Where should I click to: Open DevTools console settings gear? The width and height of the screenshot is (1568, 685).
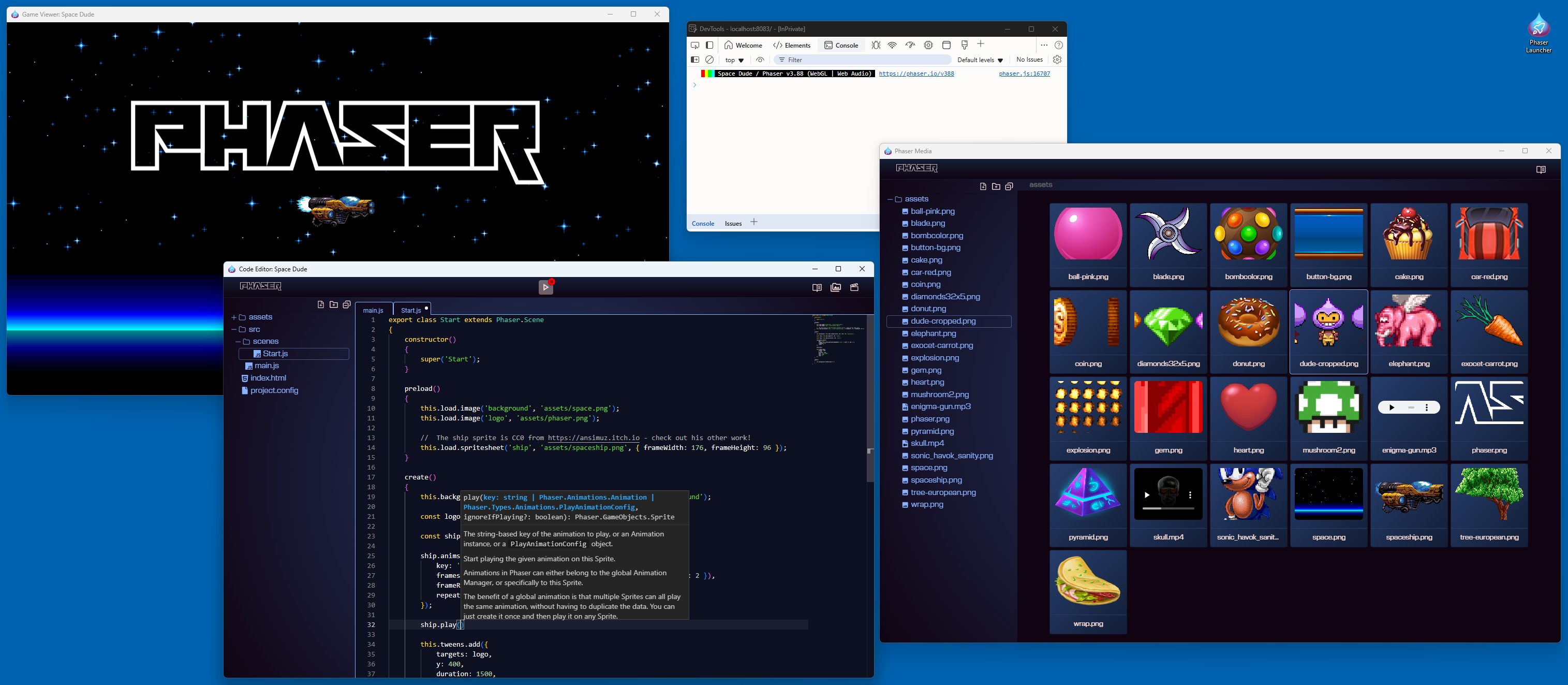pos(1057,60)
